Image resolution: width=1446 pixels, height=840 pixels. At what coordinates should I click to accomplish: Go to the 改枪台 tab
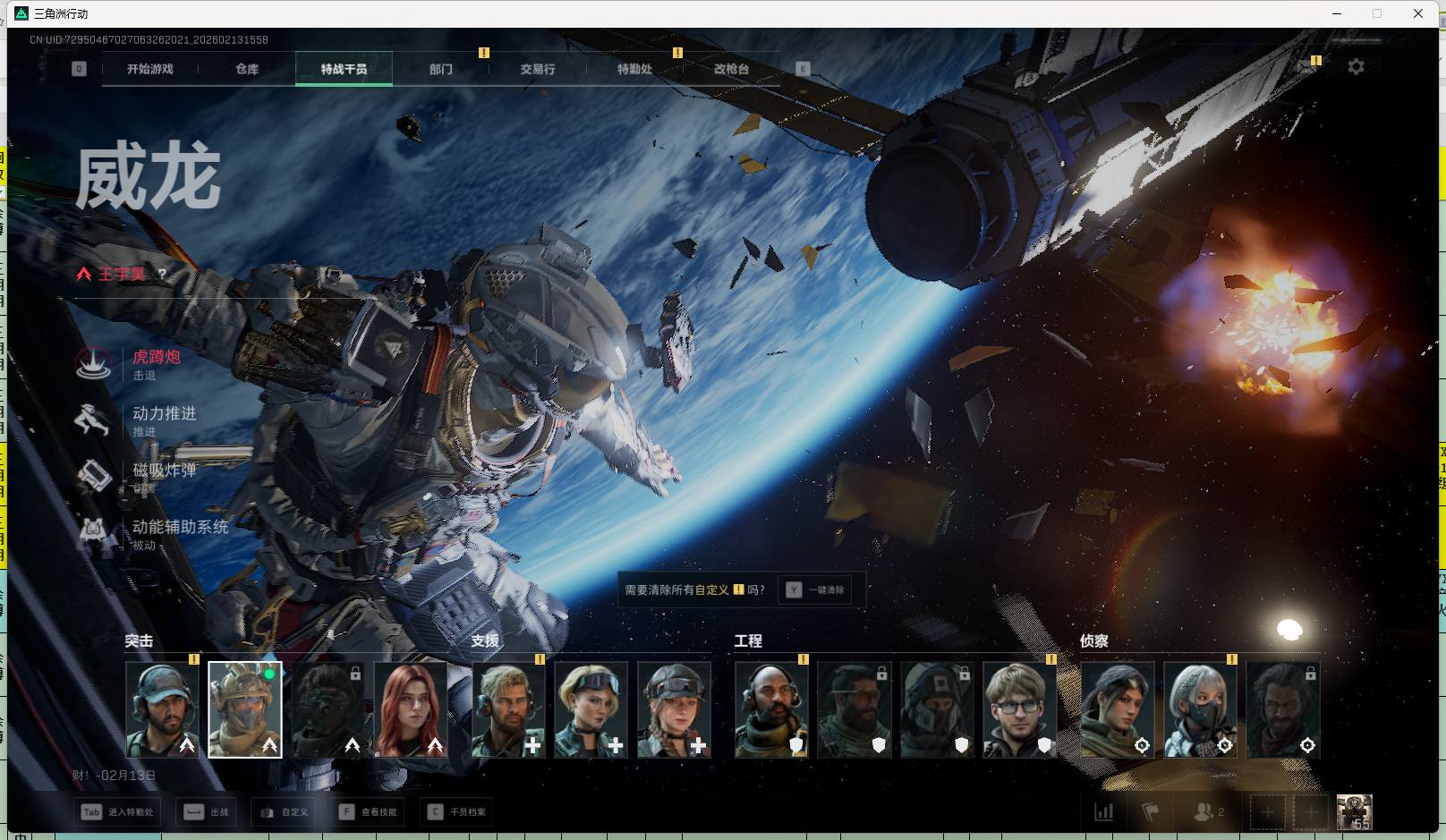click(x=731, y=69)
